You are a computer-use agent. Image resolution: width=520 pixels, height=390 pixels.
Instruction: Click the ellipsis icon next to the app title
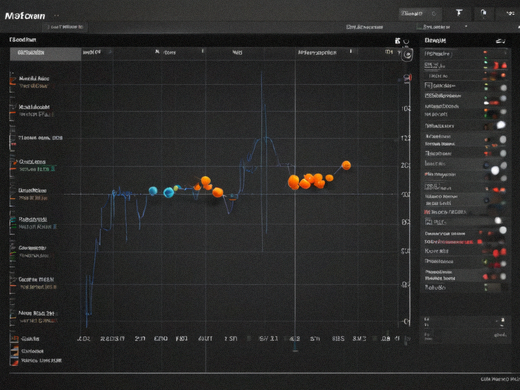[56, 15]
